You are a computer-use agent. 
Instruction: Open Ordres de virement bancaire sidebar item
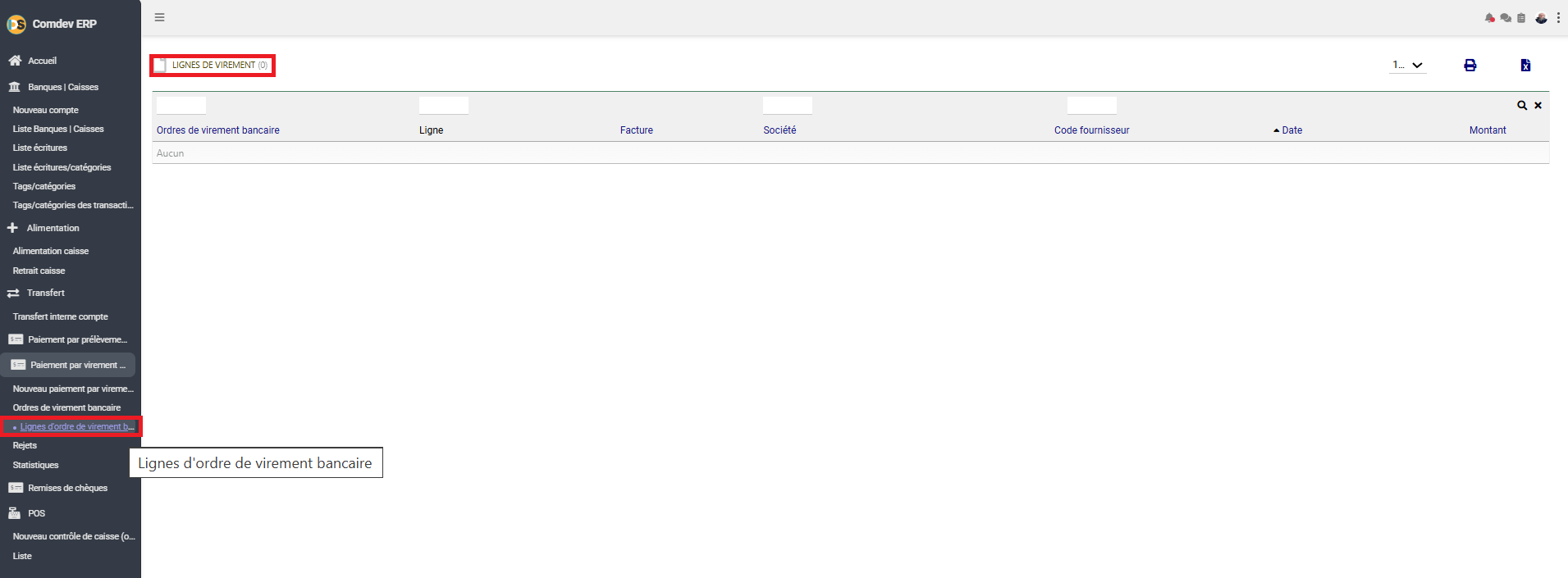(66, 407)
